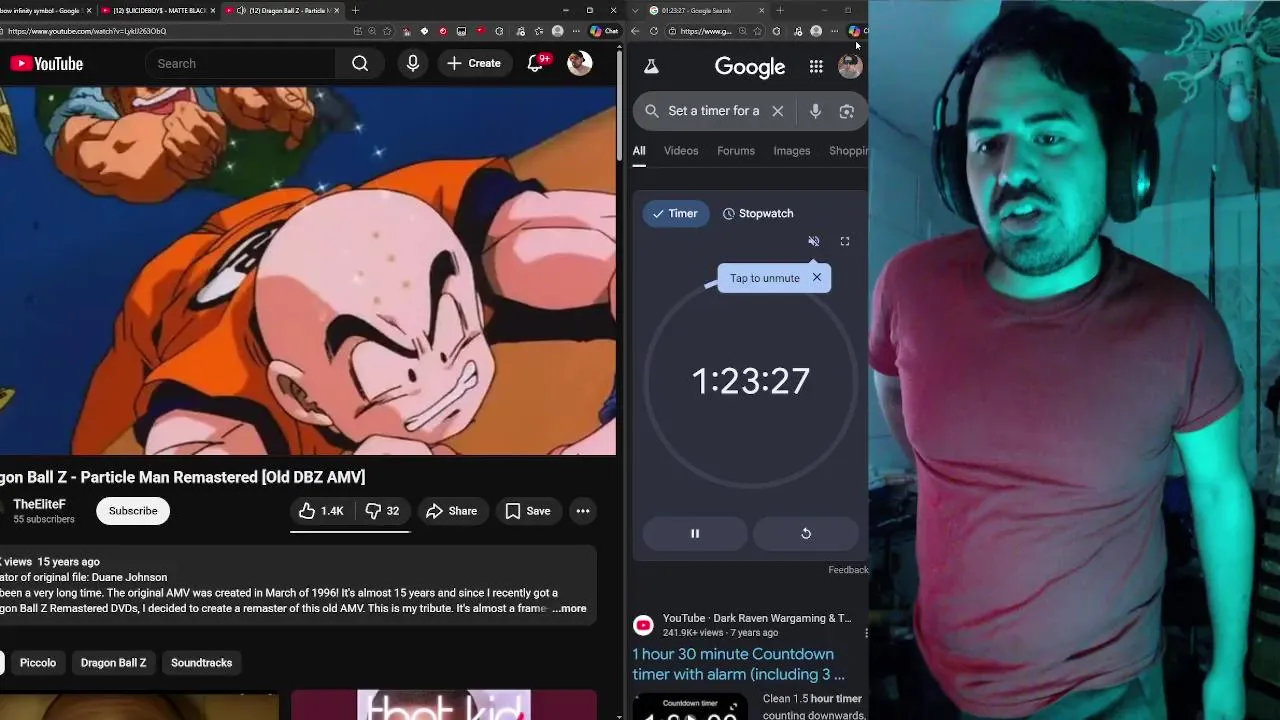Click the Krillin video player
The width and height of the screenshot is (1280, 720).
point(307,271)
